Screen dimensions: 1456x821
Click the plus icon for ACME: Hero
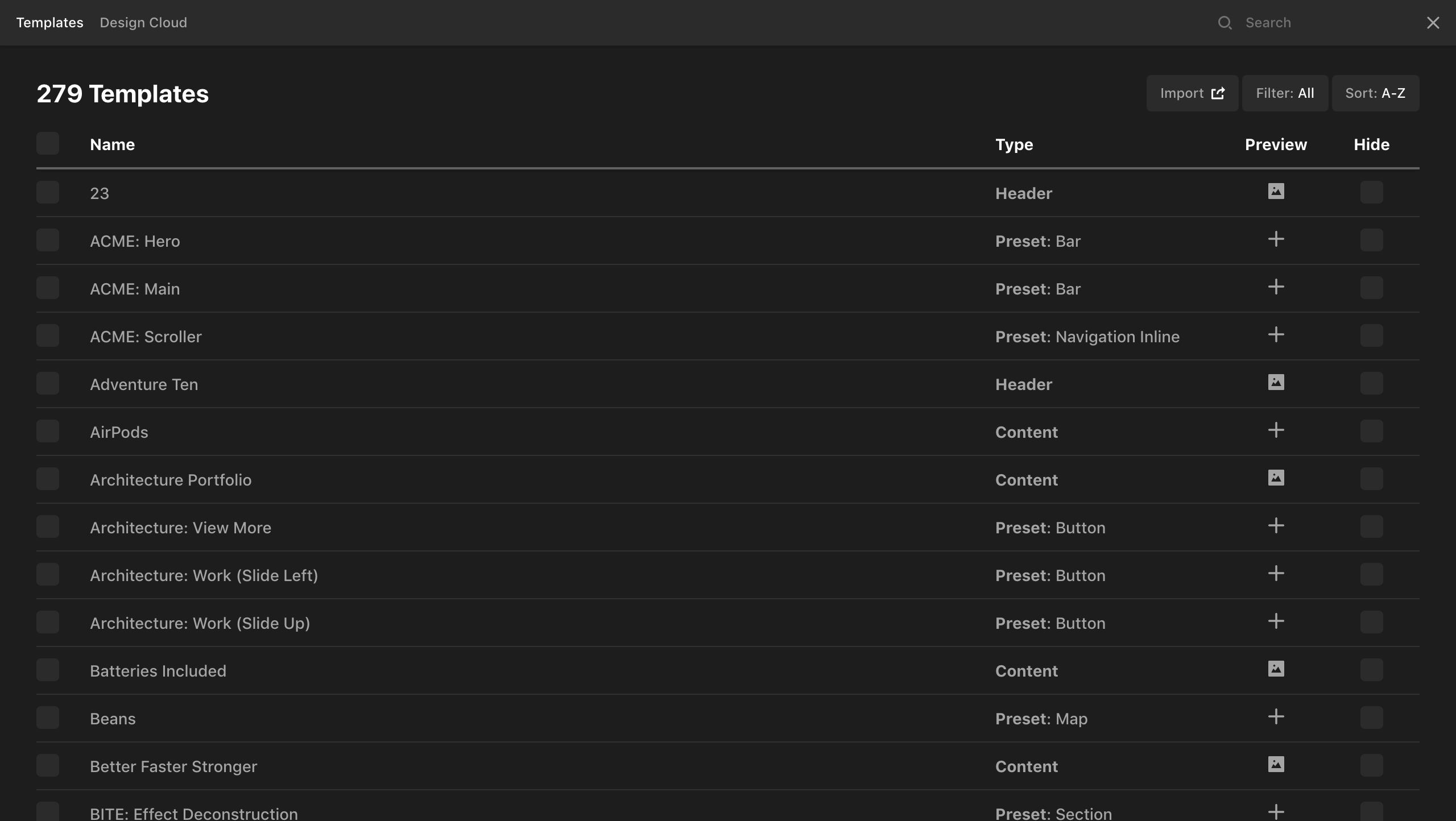[x=1276, y=239]
